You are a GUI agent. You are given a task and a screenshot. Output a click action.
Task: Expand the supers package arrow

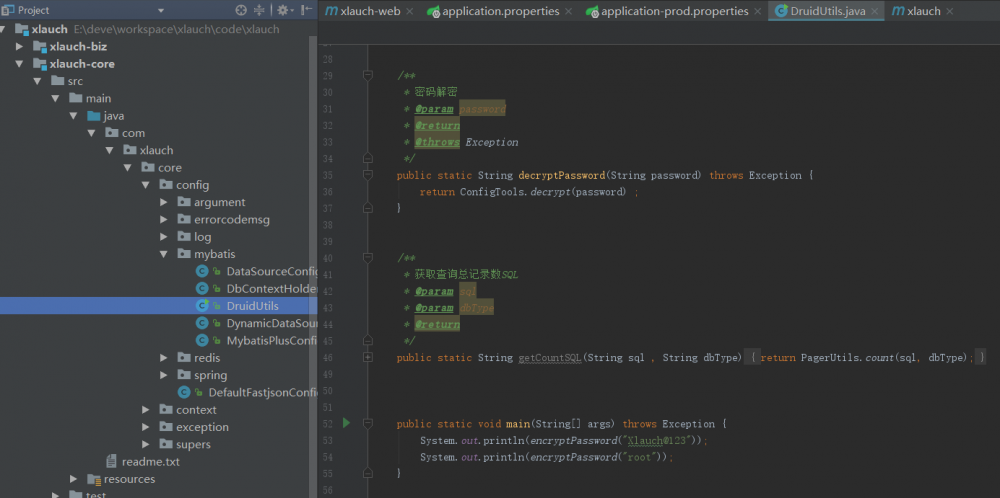pos(146,444)
